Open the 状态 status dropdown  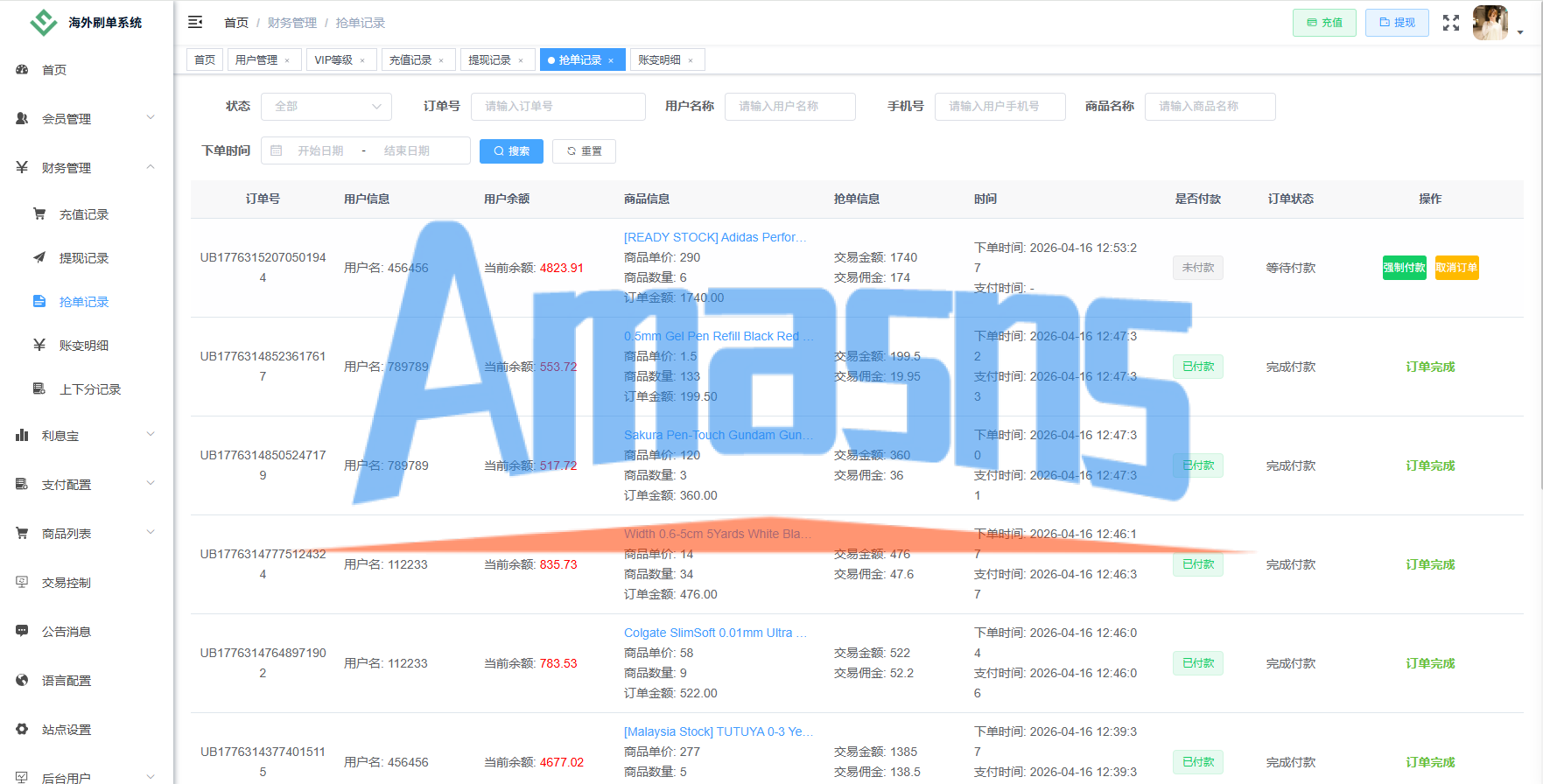326,106
